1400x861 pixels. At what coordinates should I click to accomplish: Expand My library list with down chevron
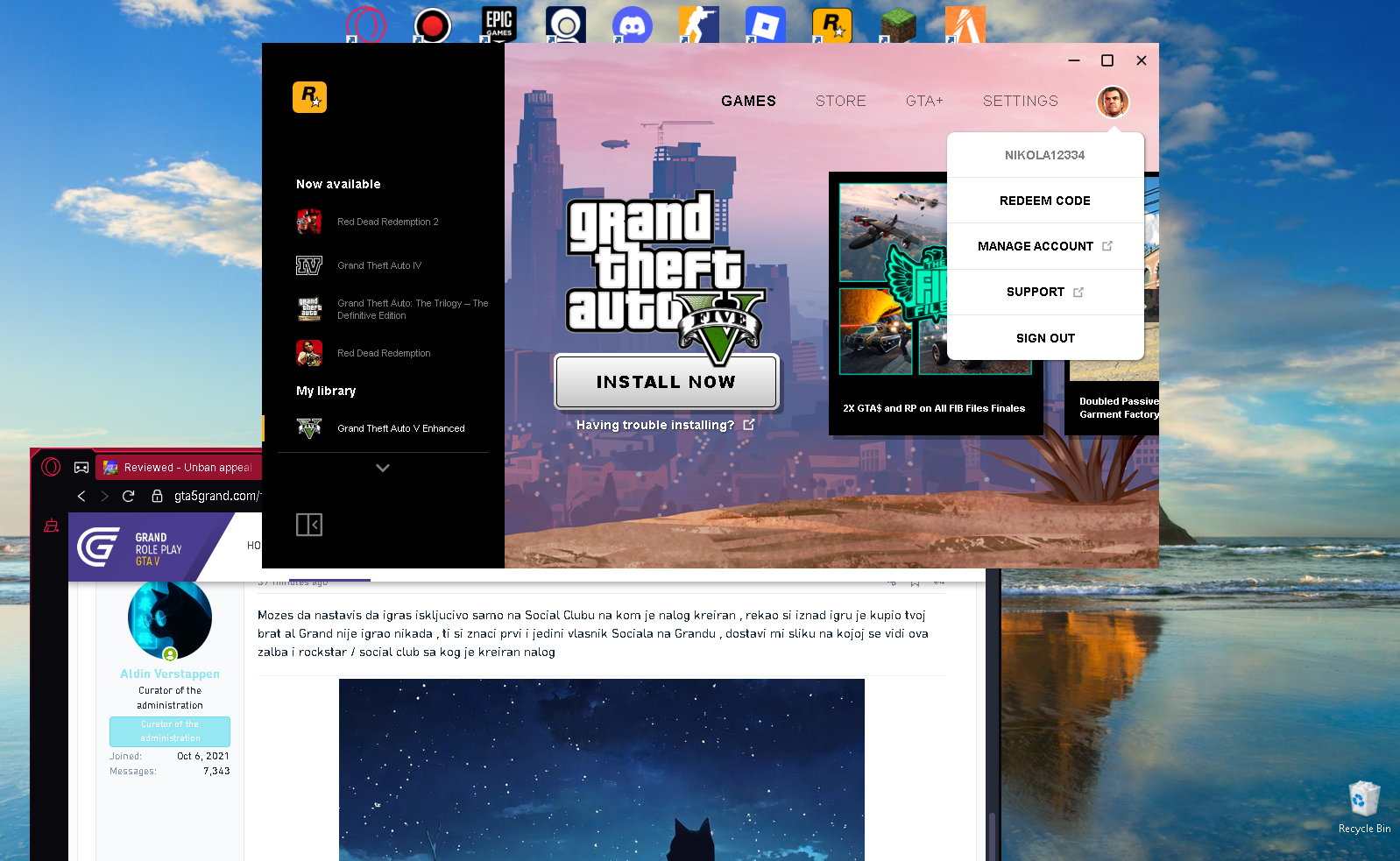[383, 468]
